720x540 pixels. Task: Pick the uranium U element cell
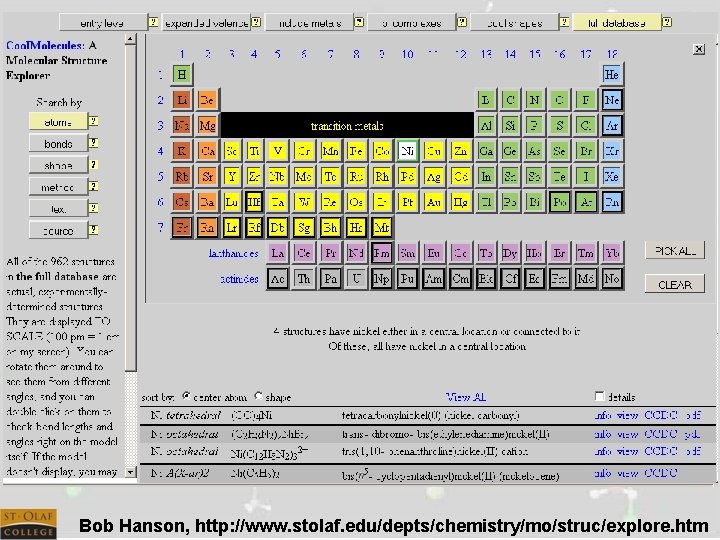click(x=356, y=279)
